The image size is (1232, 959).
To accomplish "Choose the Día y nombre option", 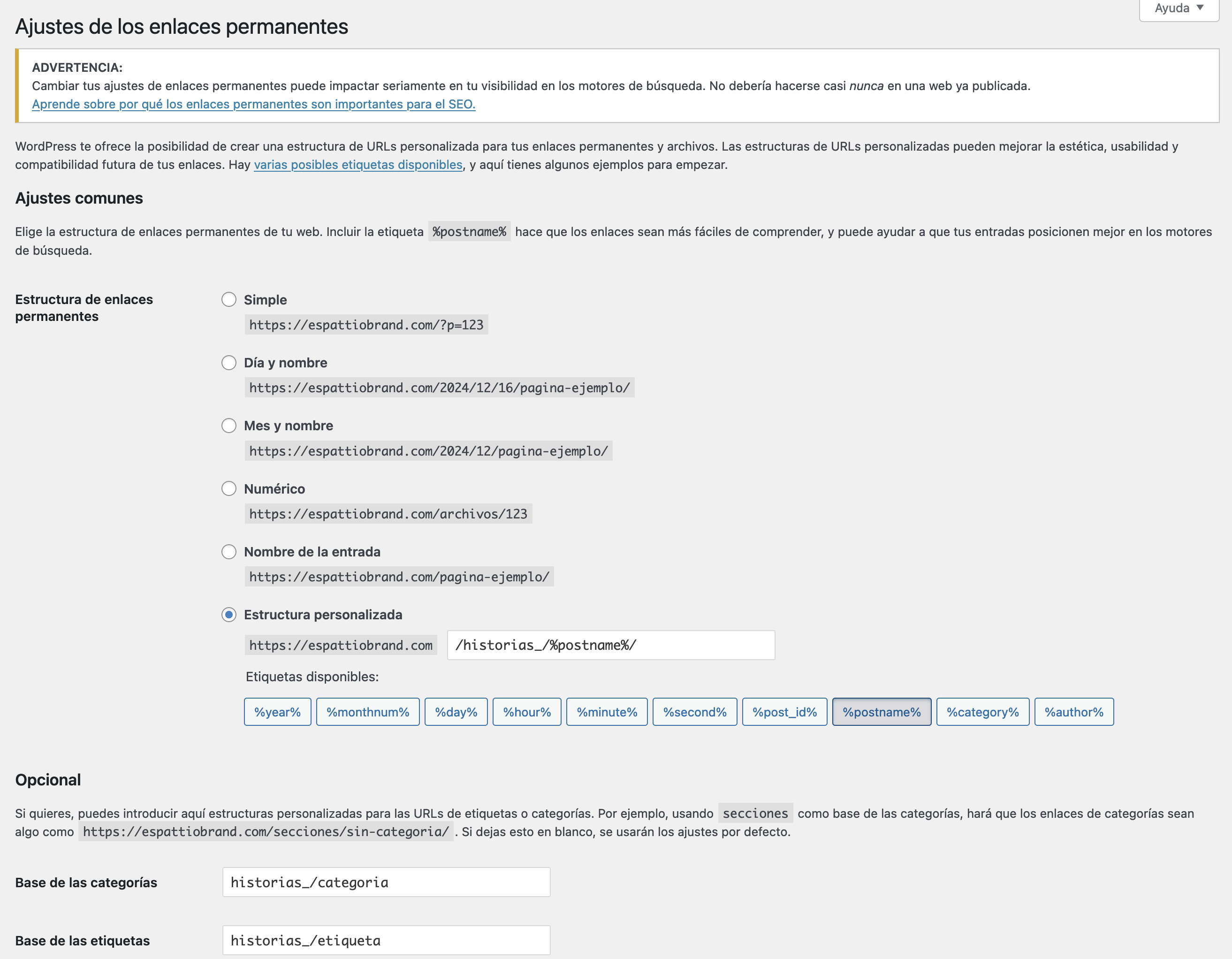I will pos(228,363).
